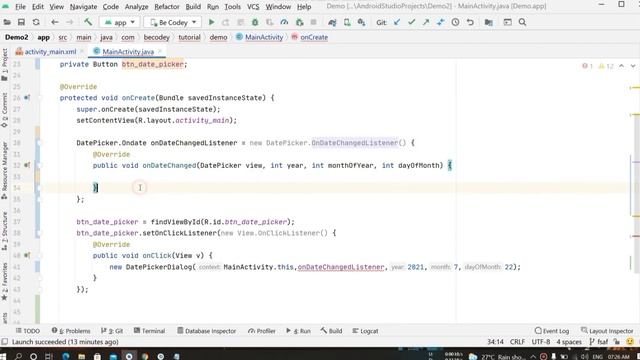This screenshot has height=360, width=640.
Task: Click the Debug app bug icon
Action: click(x=255, y=22)
